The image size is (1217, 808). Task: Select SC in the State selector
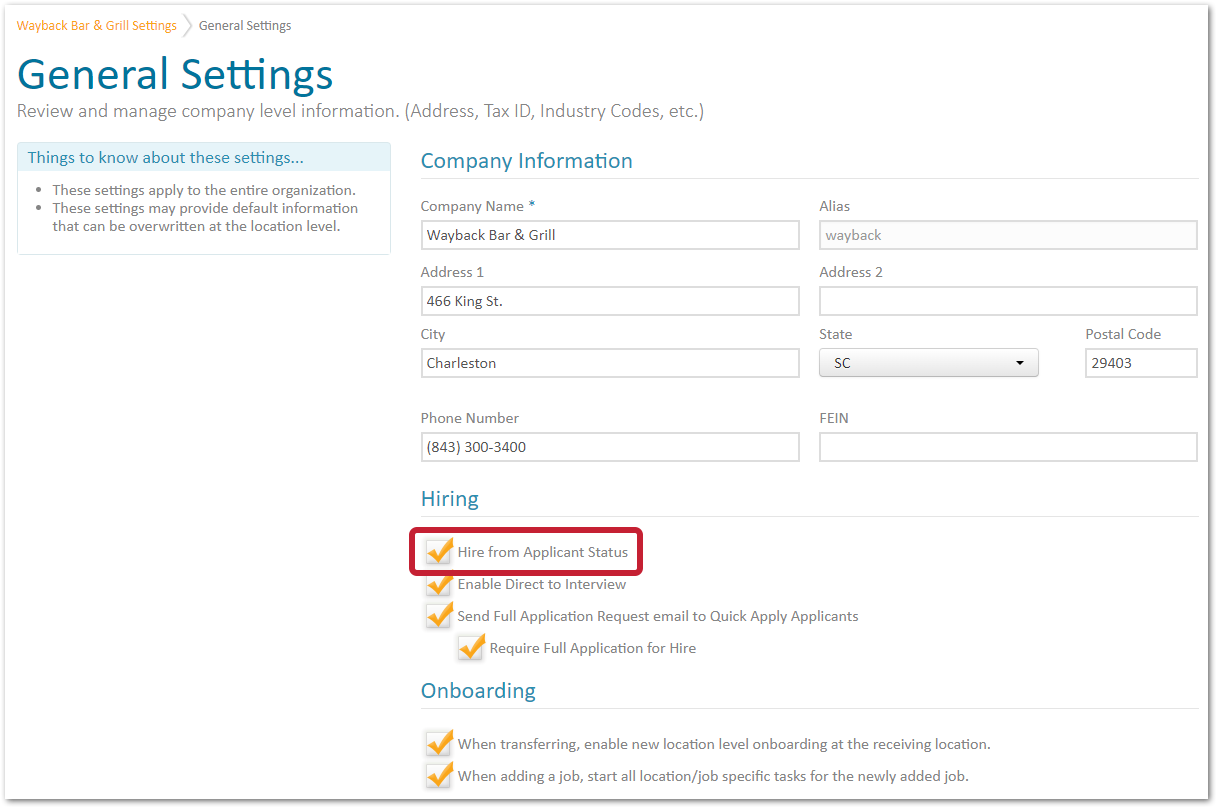click(928, 362)
